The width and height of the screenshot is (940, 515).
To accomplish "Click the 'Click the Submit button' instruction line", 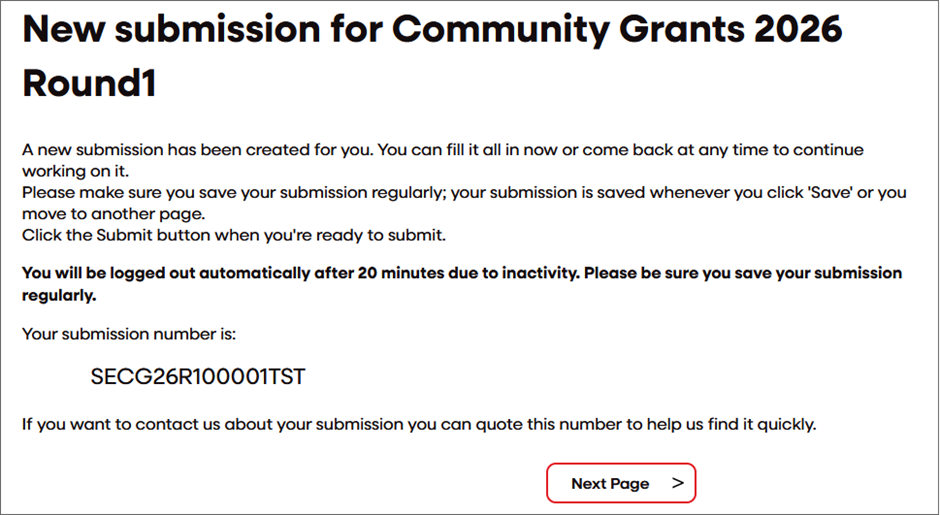I will 232,235.
